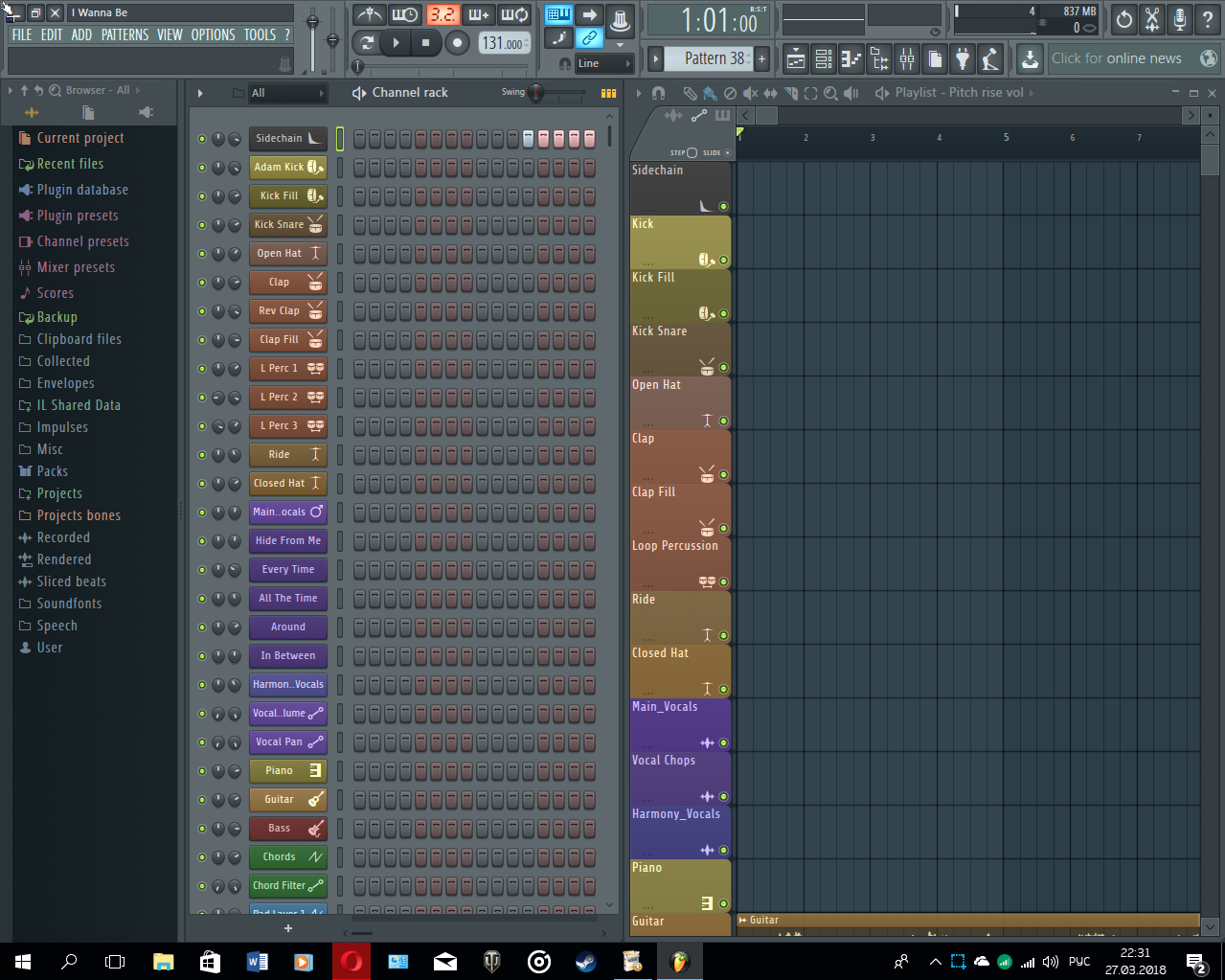Click the record button in transport
This screenshot has width=1225, height=980.
click(457, 42)
